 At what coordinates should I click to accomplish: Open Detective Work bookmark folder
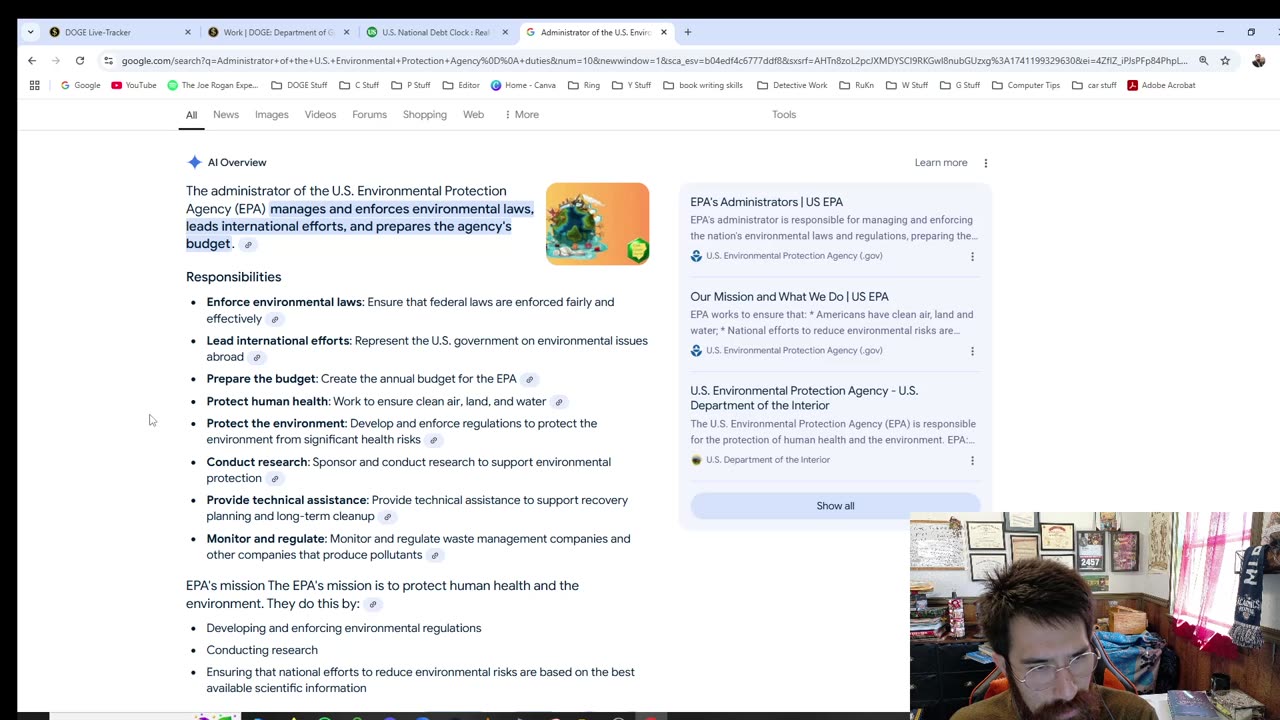tap(792, 85)
